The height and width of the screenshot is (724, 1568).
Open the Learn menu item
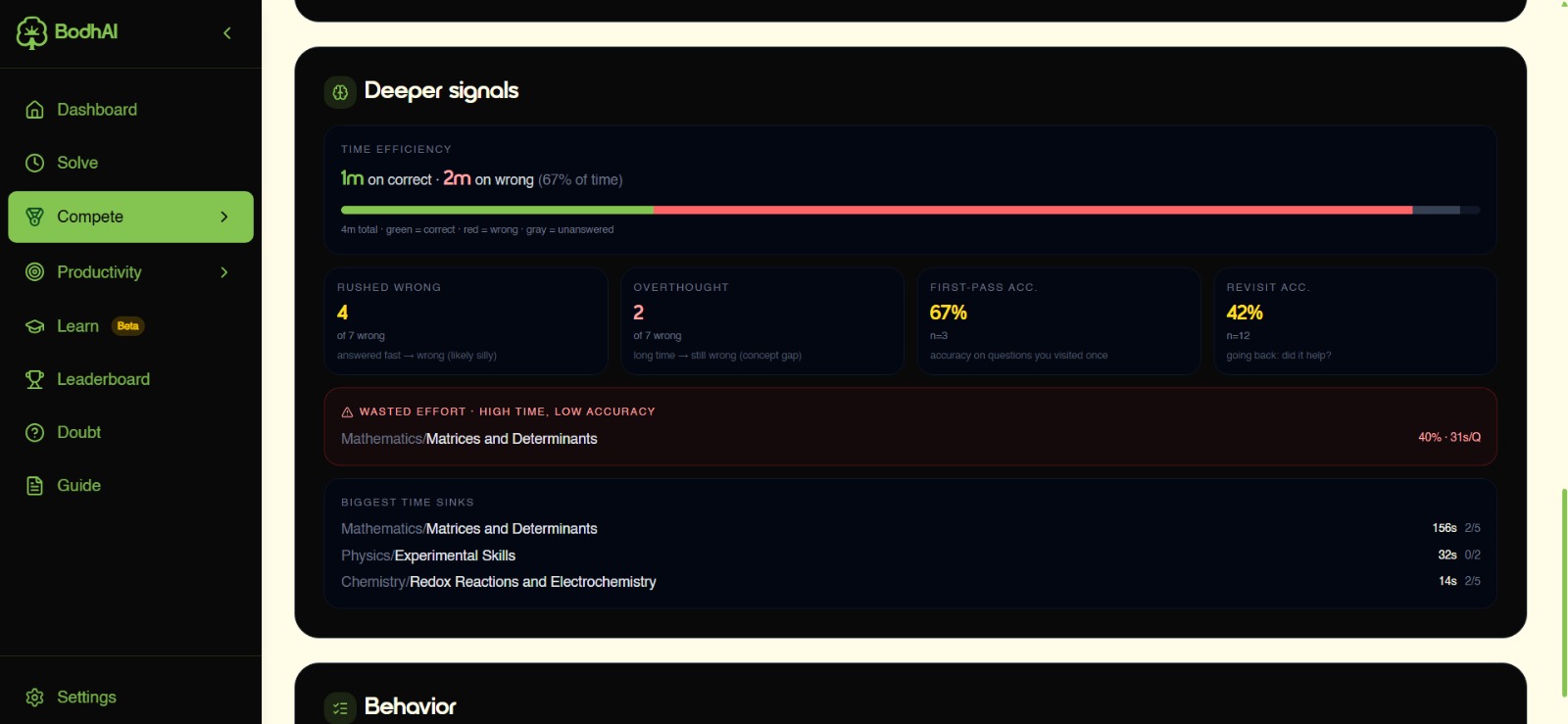click(x=130, y=326)
